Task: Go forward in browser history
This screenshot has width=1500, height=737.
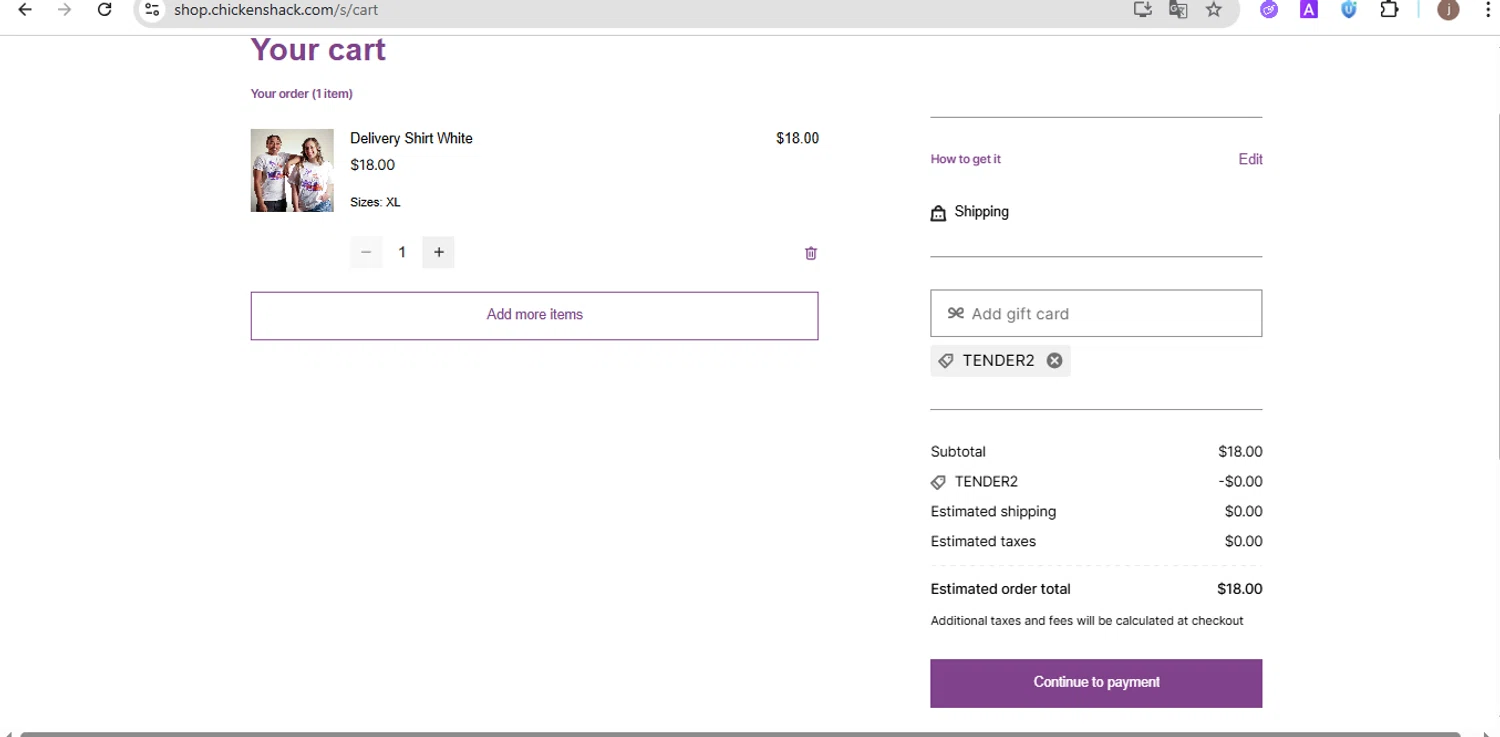Action: point(65,10)
